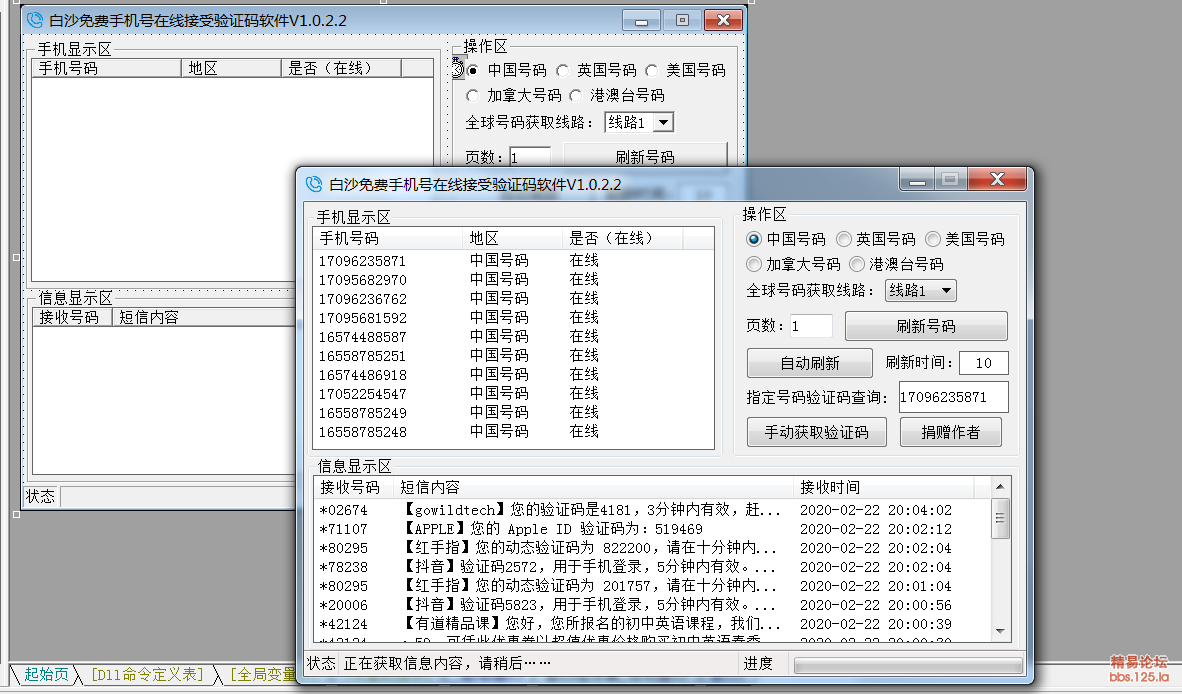The height and width of the screenshot is (694, 1182).
Task: Select the 港澳台号码 radio button in the front window
Action: 858,265
